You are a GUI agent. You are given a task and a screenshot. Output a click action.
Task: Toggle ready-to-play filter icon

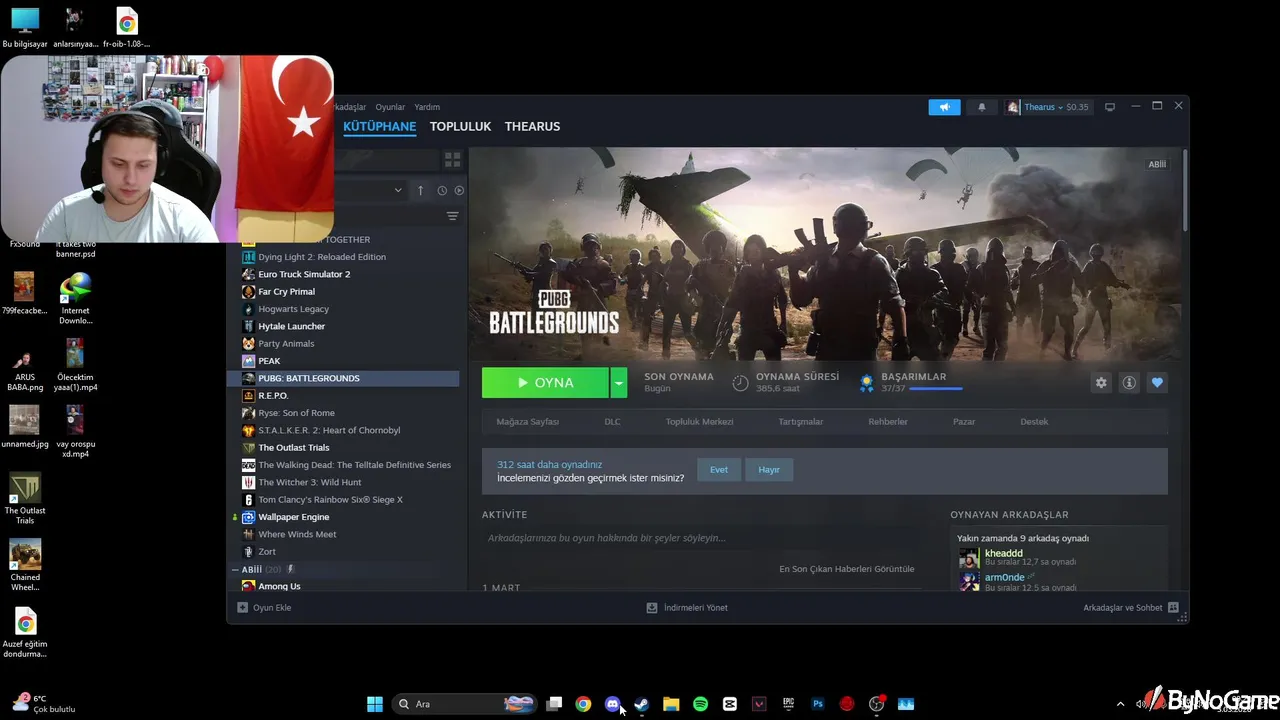click(459, 190)
